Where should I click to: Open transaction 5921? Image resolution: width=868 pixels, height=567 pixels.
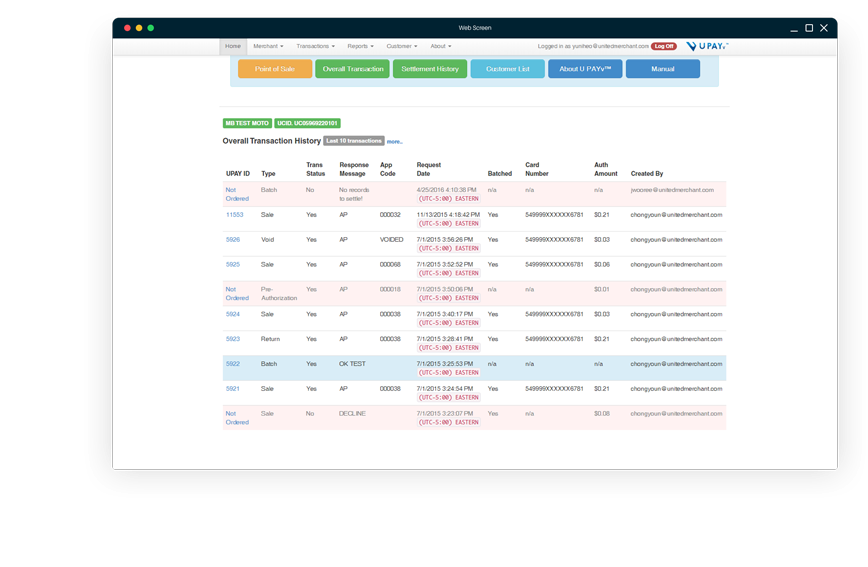233,389
